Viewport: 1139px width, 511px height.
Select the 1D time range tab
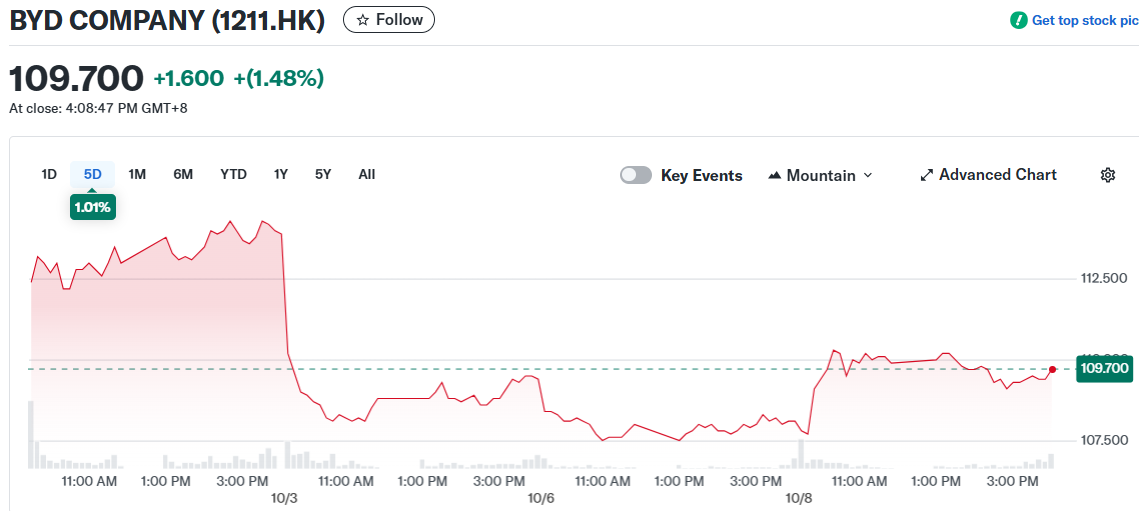tap(49, 174)
